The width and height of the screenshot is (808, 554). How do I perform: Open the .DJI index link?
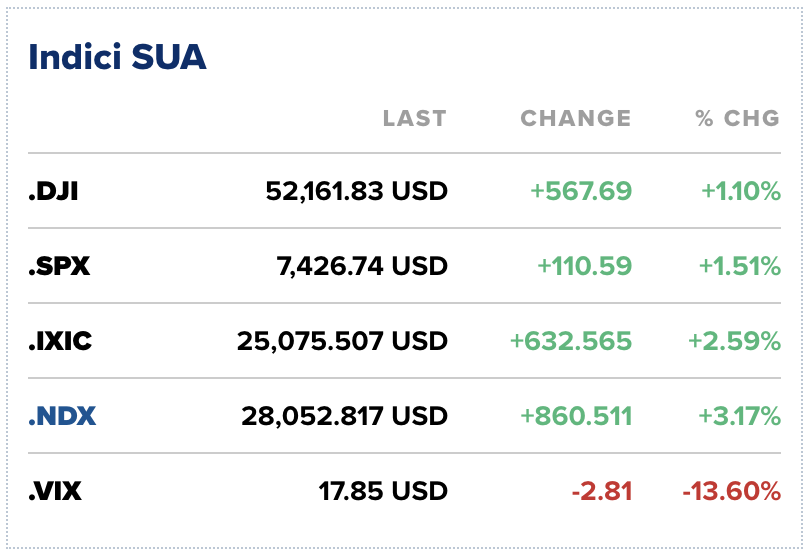click(53, 191)
